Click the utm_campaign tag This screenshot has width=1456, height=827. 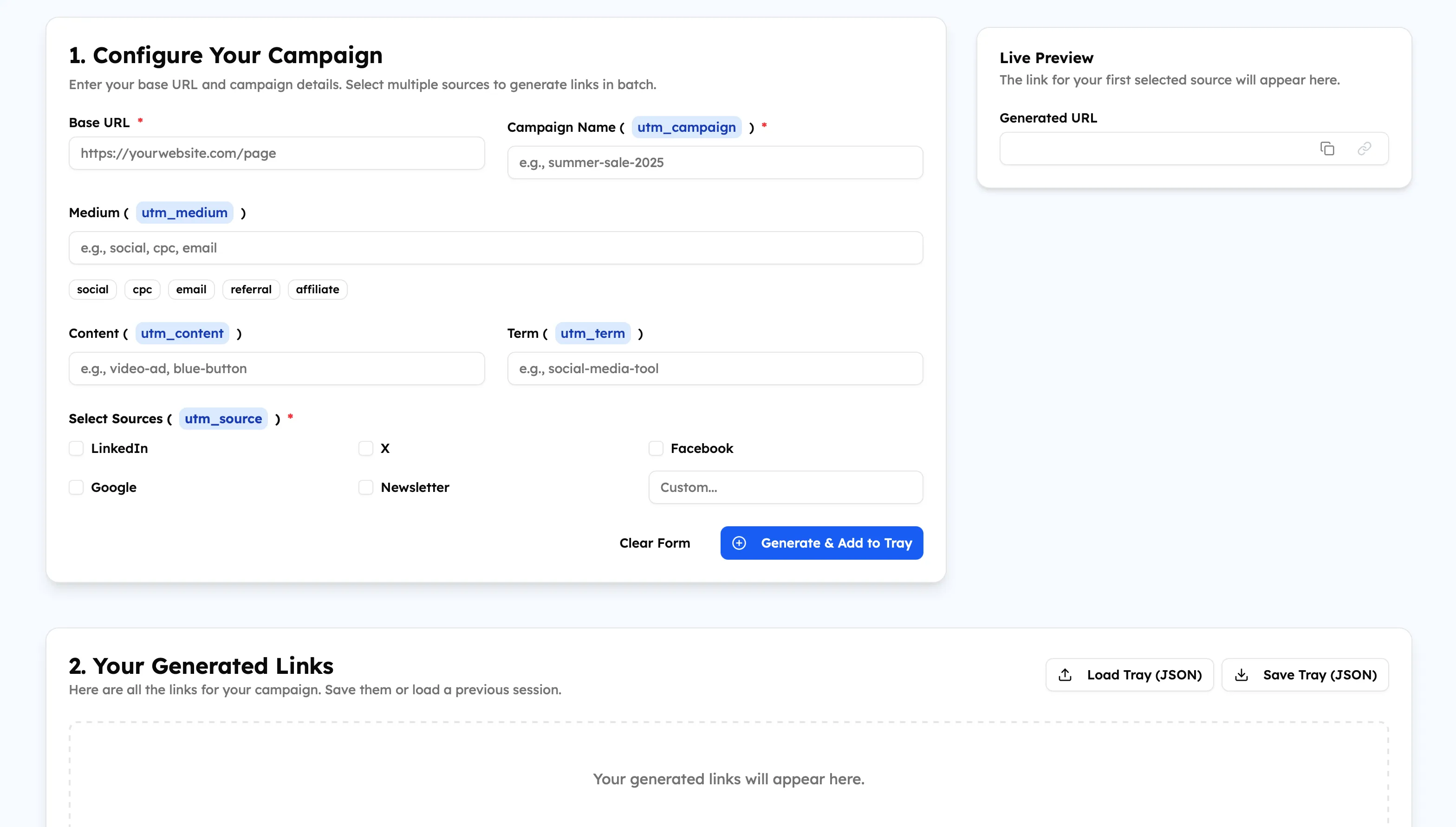coord(686,127)
